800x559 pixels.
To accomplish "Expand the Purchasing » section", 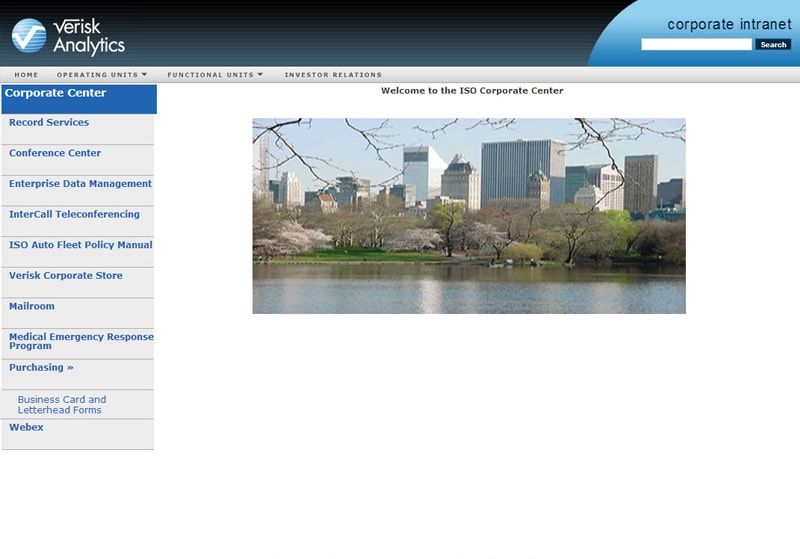I will (42, 368).
